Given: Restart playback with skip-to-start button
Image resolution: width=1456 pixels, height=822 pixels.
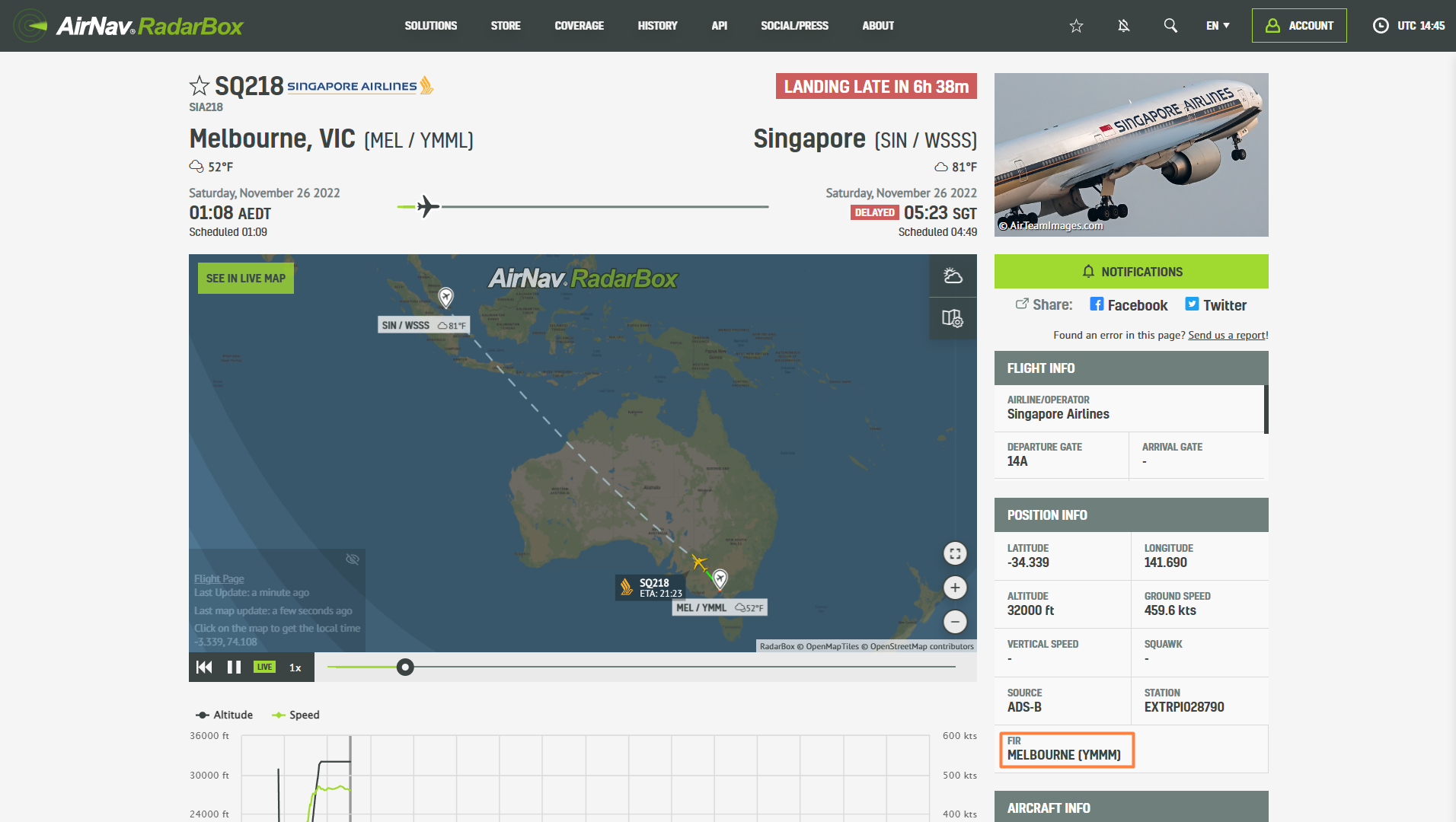Looking at the screenshot, I should [x=204, y=667].
